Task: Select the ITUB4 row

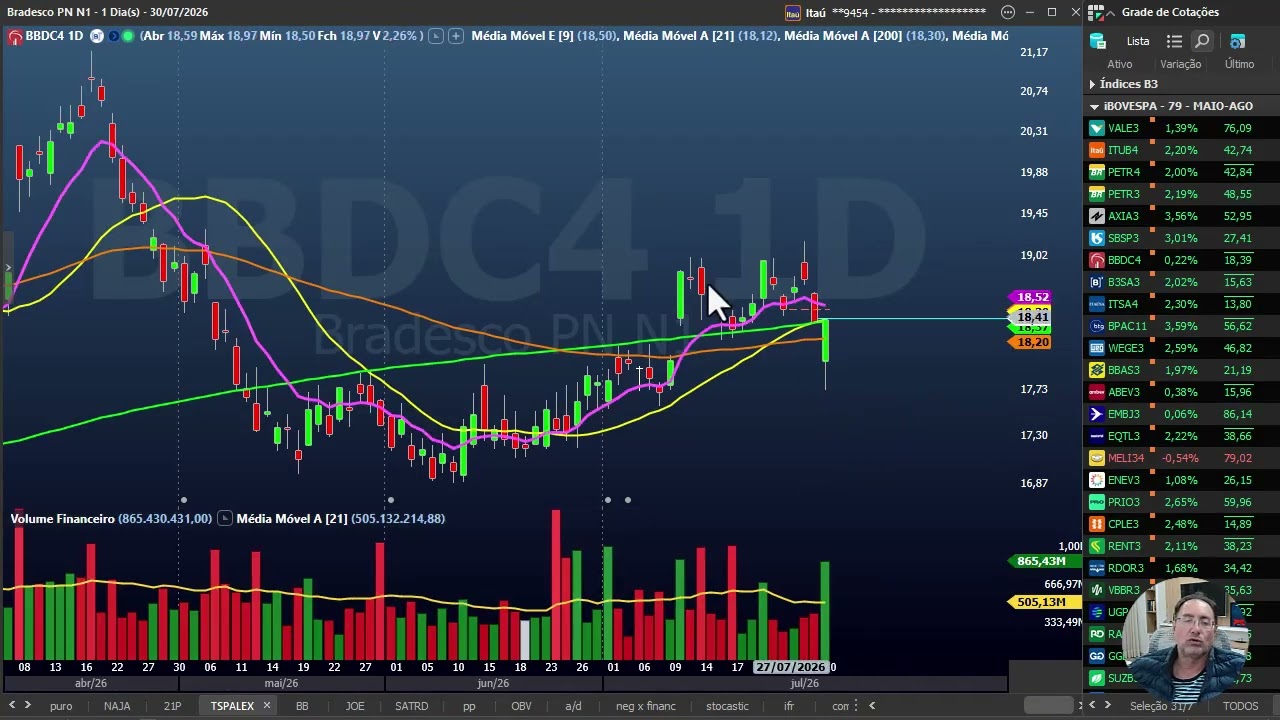Action: tap(1182, 150)
